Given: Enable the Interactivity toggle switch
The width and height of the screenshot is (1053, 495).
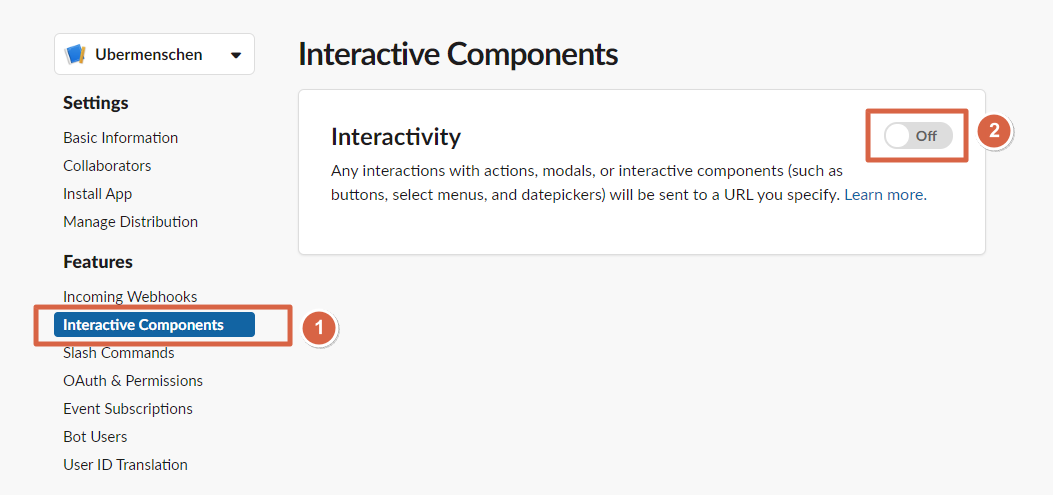Looking at the screenshot, I should [918, 136].
